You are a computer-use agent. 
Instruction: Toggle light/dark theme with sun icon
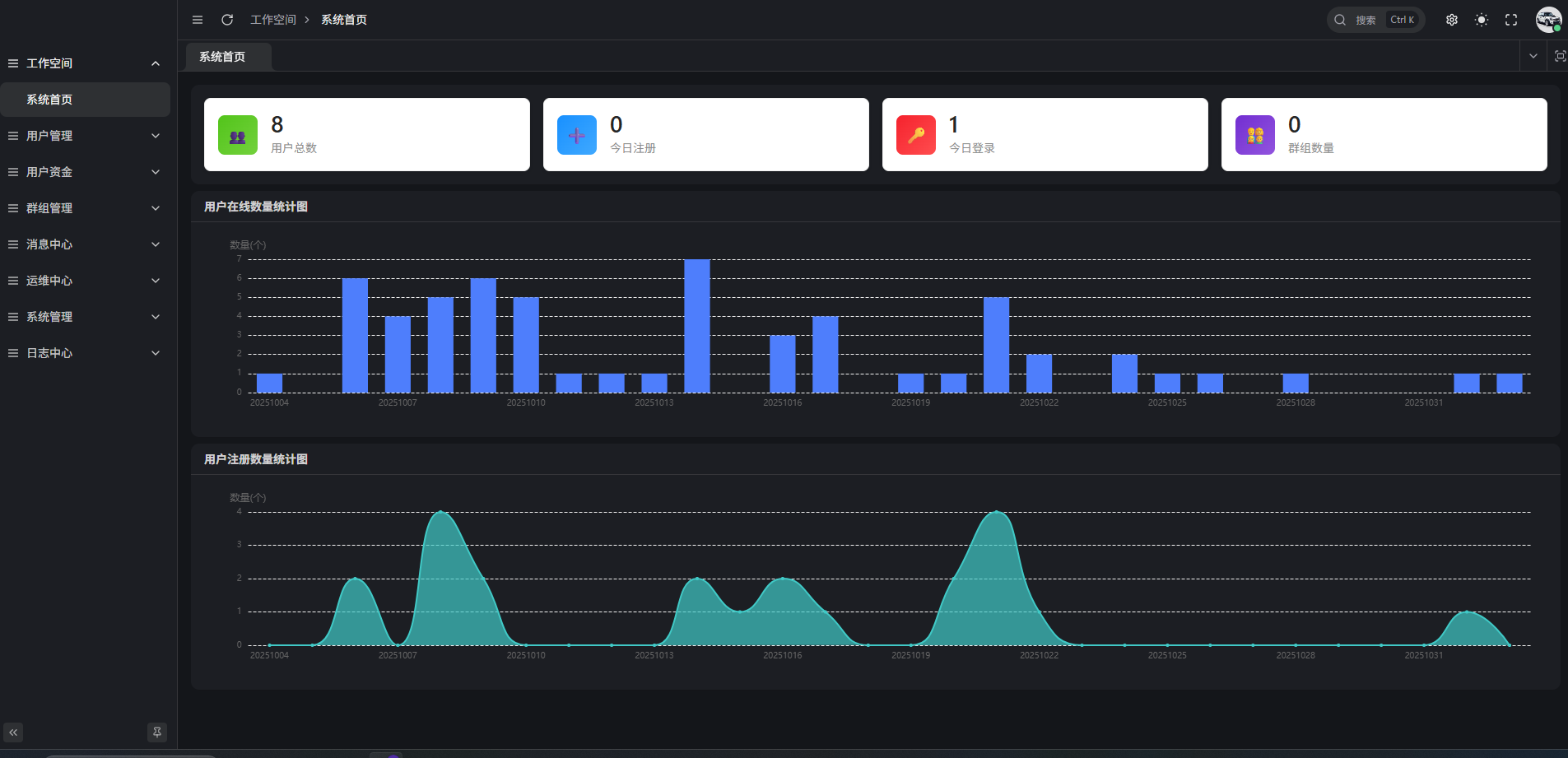coord(1482,20)
